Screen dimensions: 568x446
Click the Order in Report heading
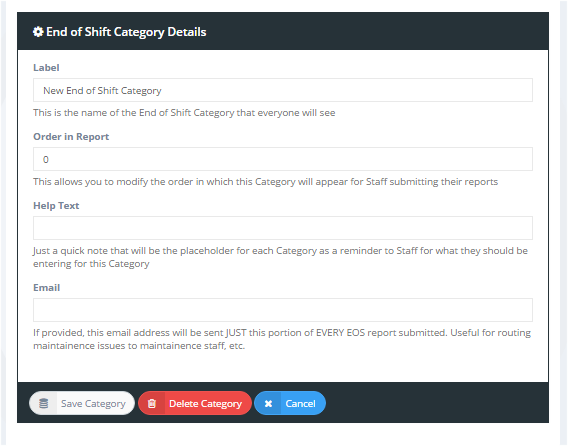tap(71, 137)
